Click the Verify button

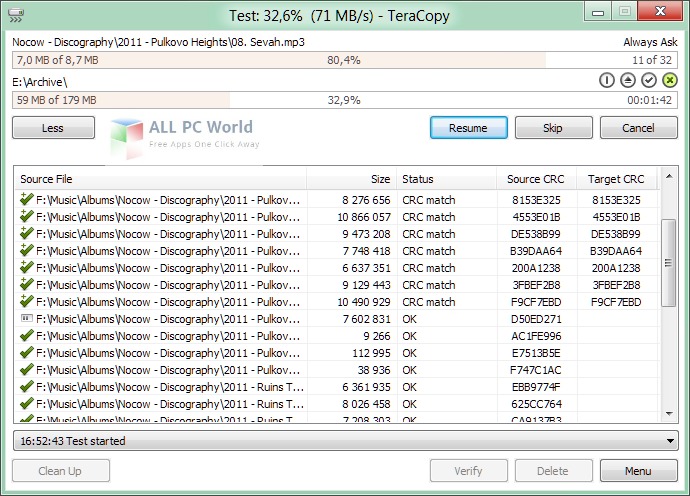pos(469,471)
